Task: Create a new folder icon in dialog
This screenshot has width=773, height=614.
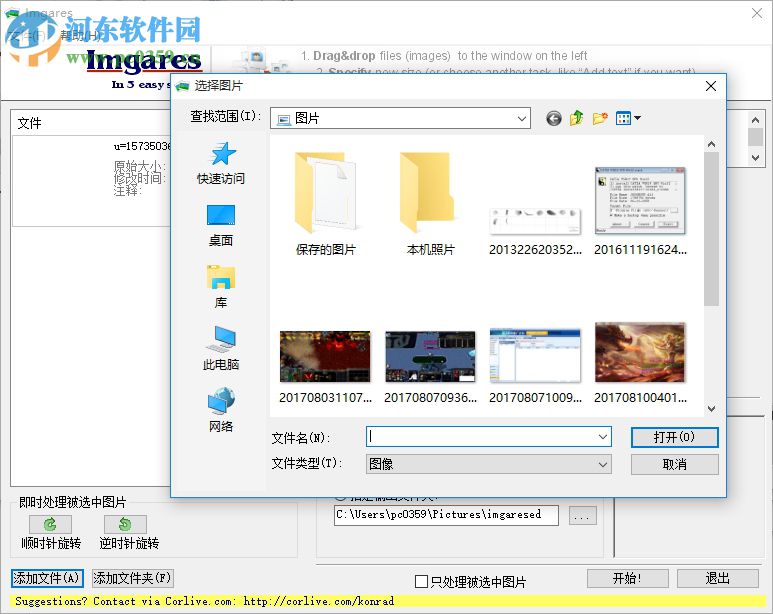Action: coord(600,118)
